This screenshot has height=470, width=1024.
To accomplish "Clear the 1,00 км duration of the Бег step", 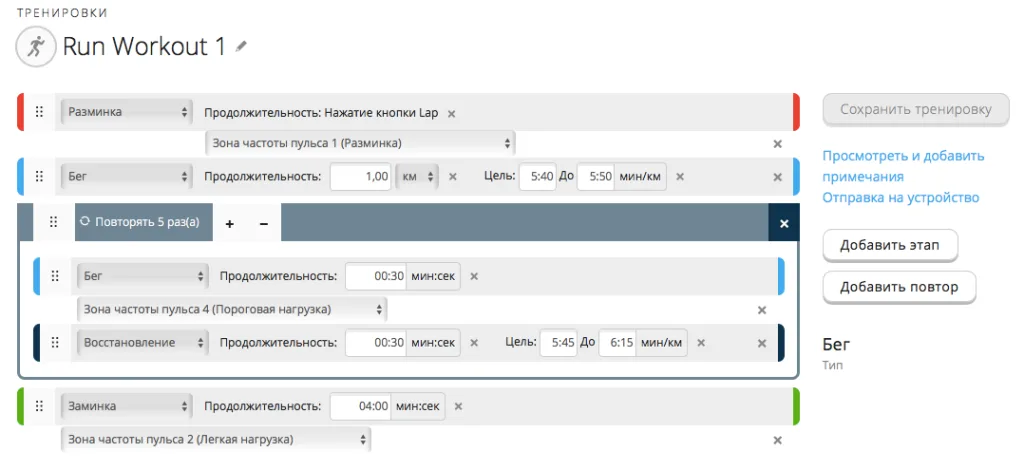I will click(453, 176).
